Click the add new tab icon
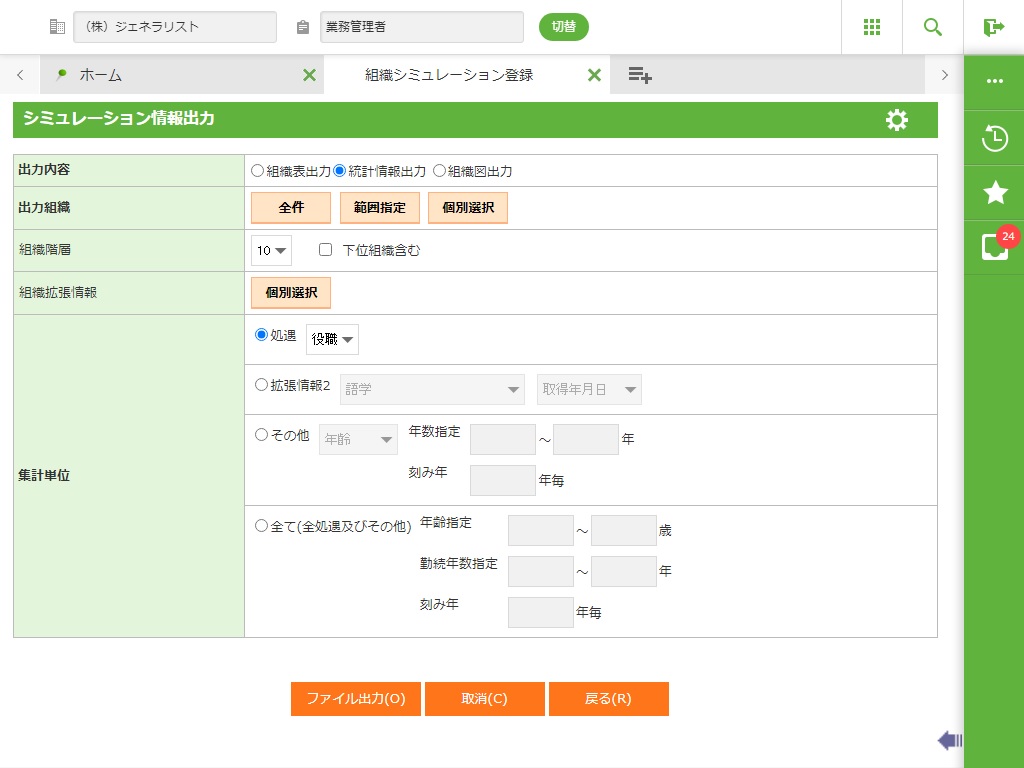 tap(640, 75)
